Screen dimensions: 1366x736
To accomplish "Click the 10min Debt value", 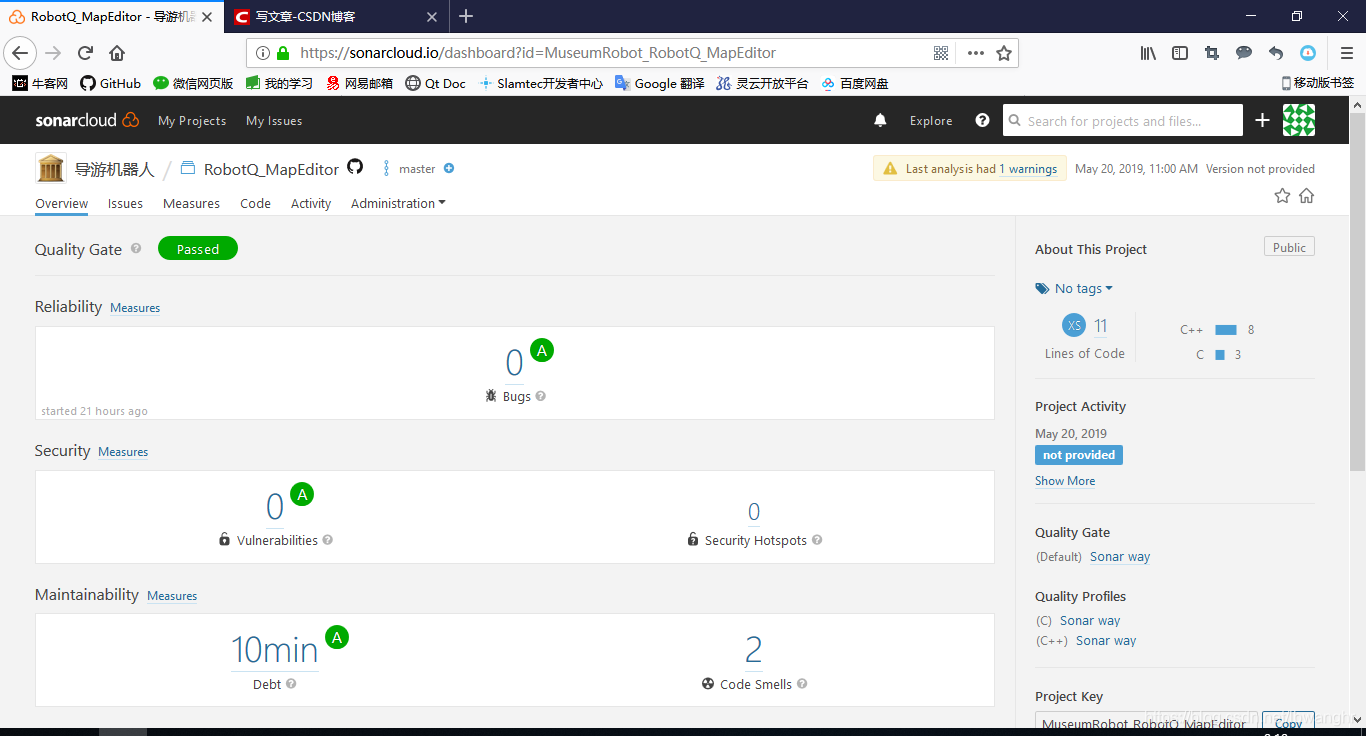I will coord(275,650).
